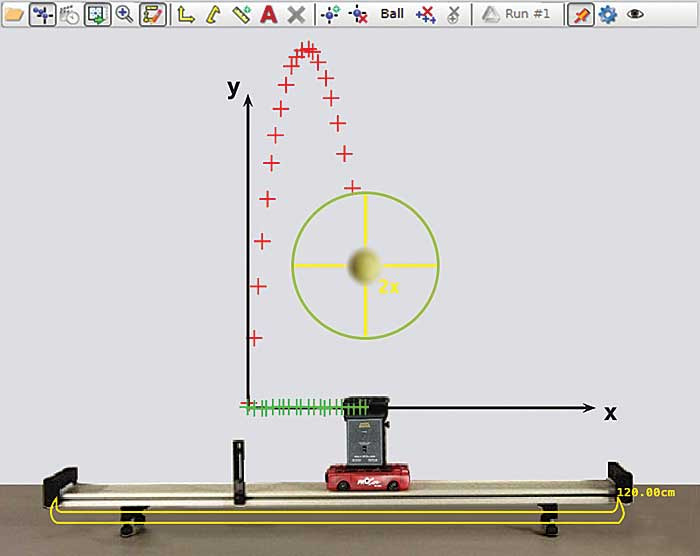700x556 pixels.
Task: Open video settings with blue gear
Action: (608, 14)
